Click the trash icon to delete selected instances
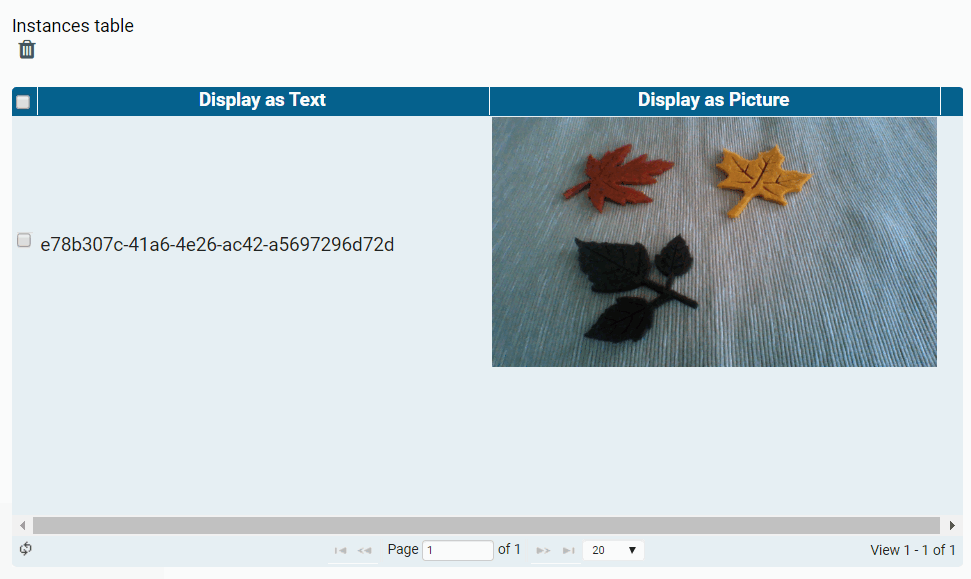This screenshot has width=971, height=579. 26,48
